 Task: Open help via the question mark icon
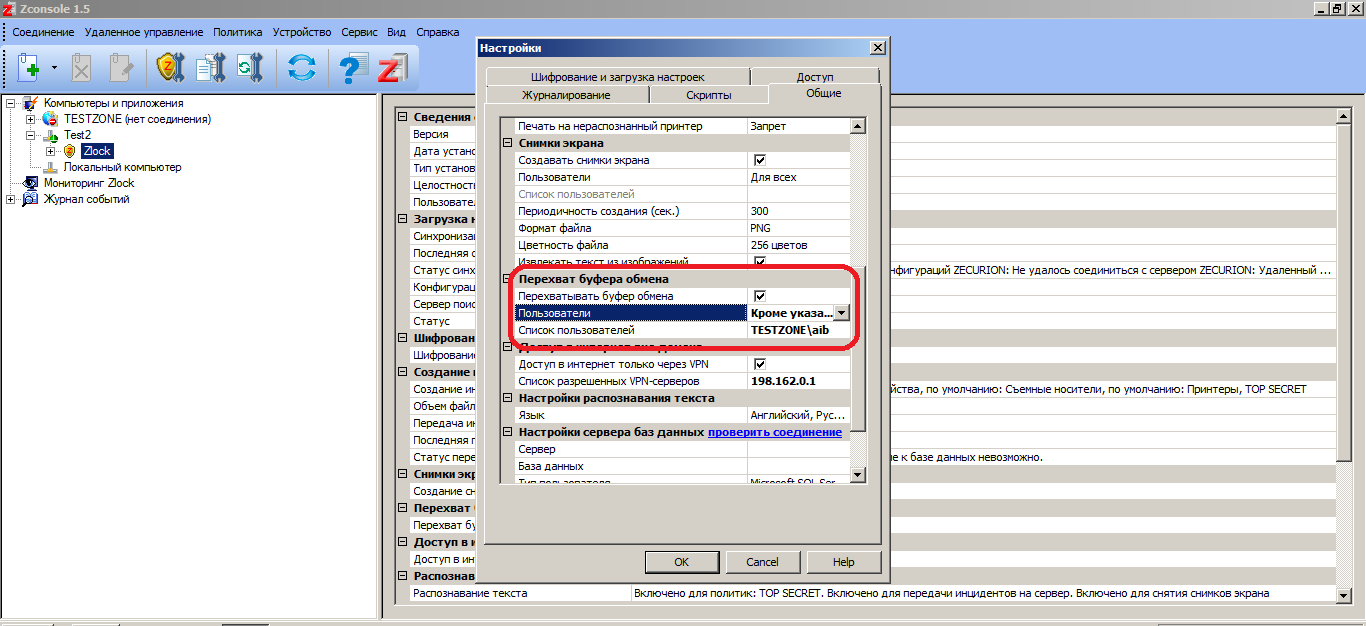(x=353, y=68)
